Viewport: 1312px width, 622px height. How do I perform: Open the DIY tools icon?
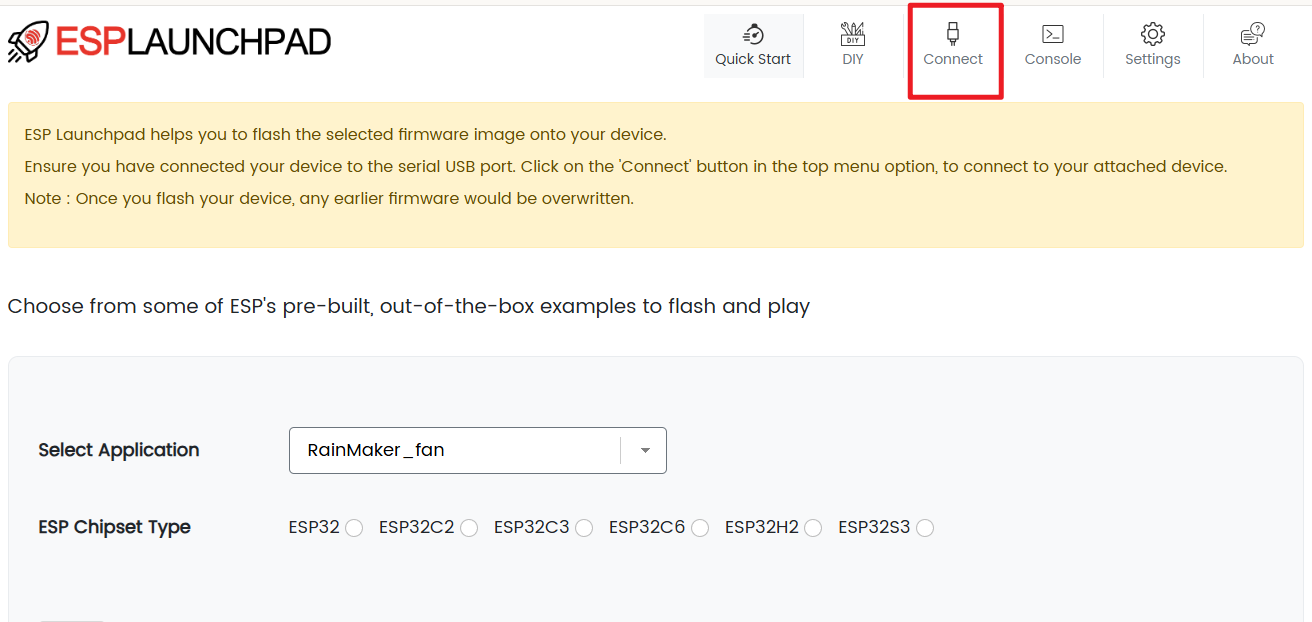853,34
